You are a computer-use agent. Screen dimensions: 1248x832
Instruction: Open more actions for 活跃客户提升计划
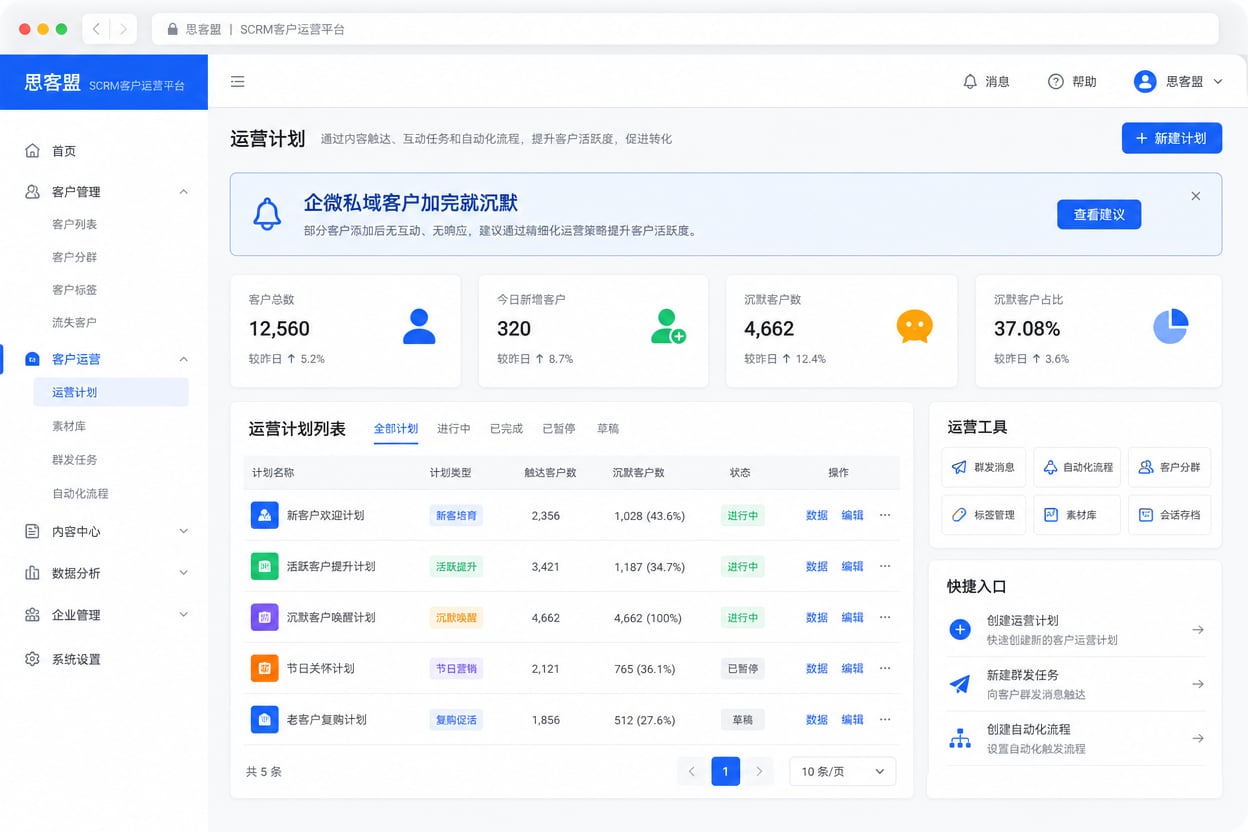click(x=885, y=566)
